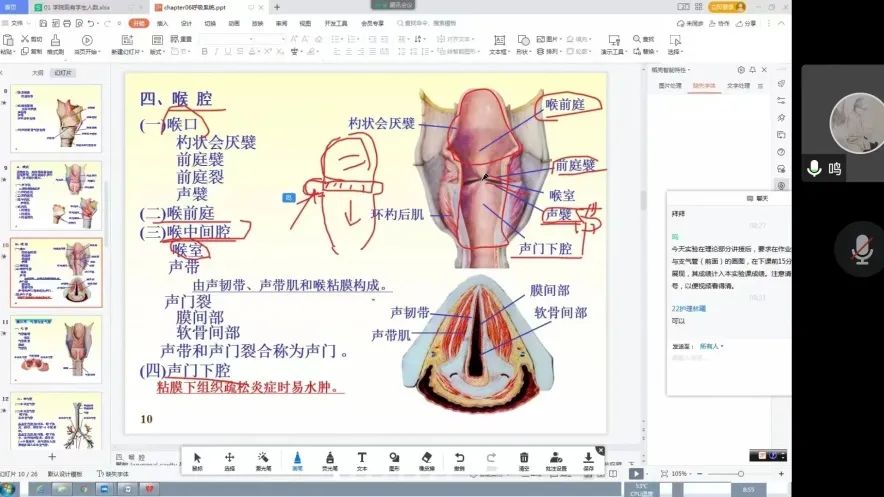Select the mouse pointer annotation tool
This screenshot has width=884, height=497.
197,460
